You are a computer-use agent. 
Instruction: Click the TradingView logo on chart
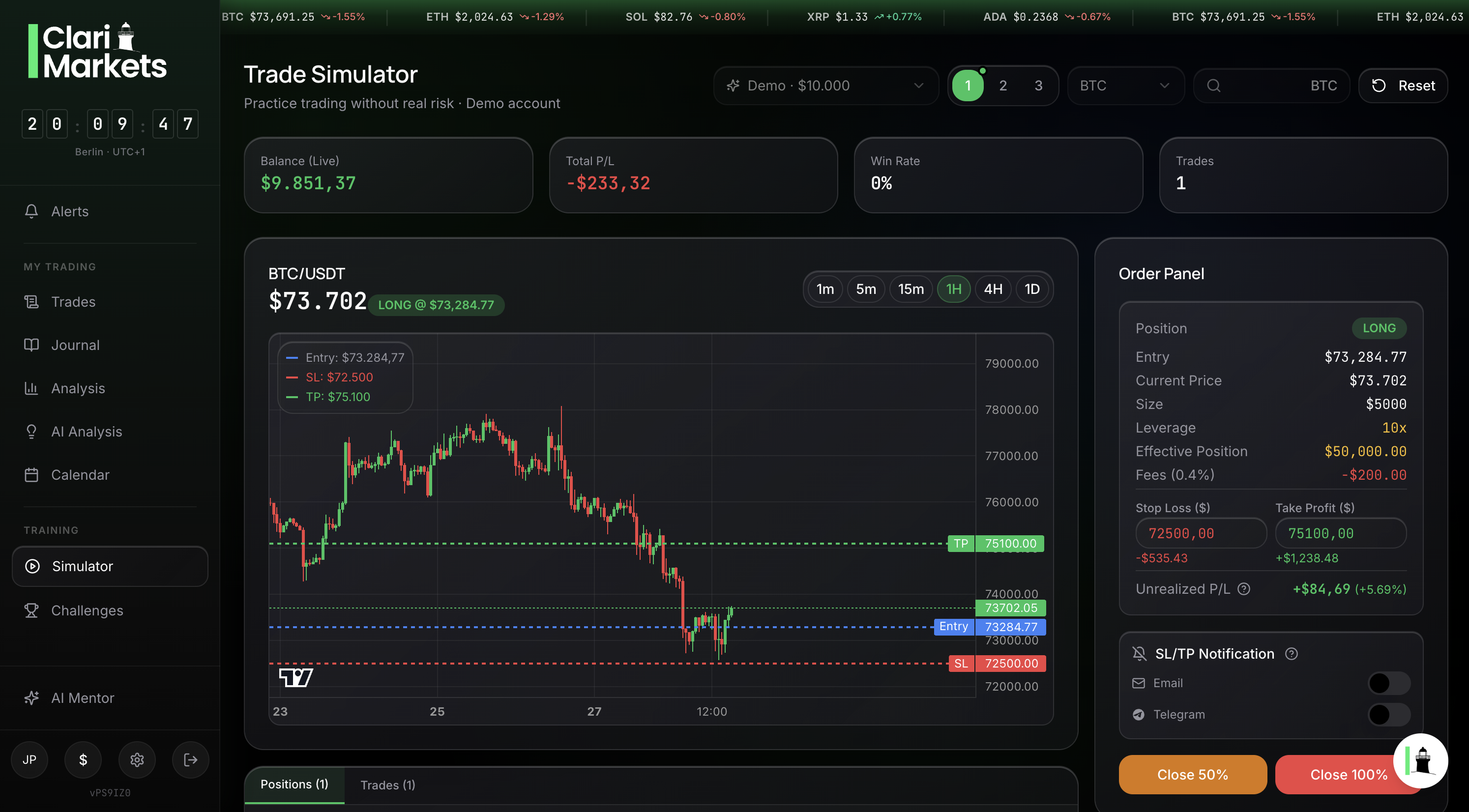[x=296, y=677]
